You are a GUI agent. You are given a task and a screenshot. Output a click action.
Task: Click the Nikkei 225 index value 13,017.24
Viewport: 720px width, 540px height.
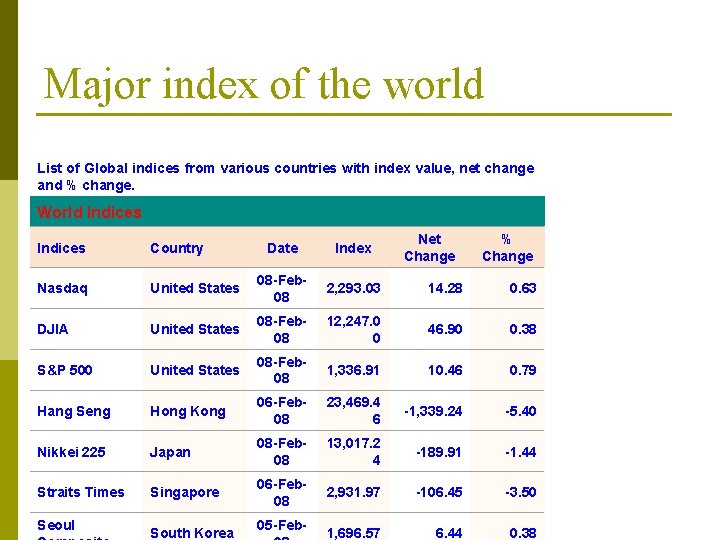click(x=354, y=452)
